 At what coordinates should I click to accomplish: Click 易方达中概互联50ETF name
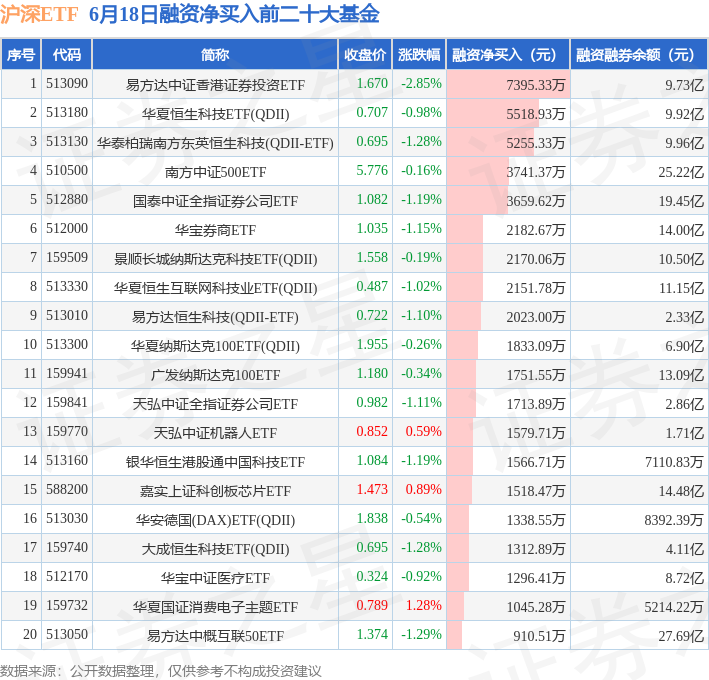click(x=215, y=635)
